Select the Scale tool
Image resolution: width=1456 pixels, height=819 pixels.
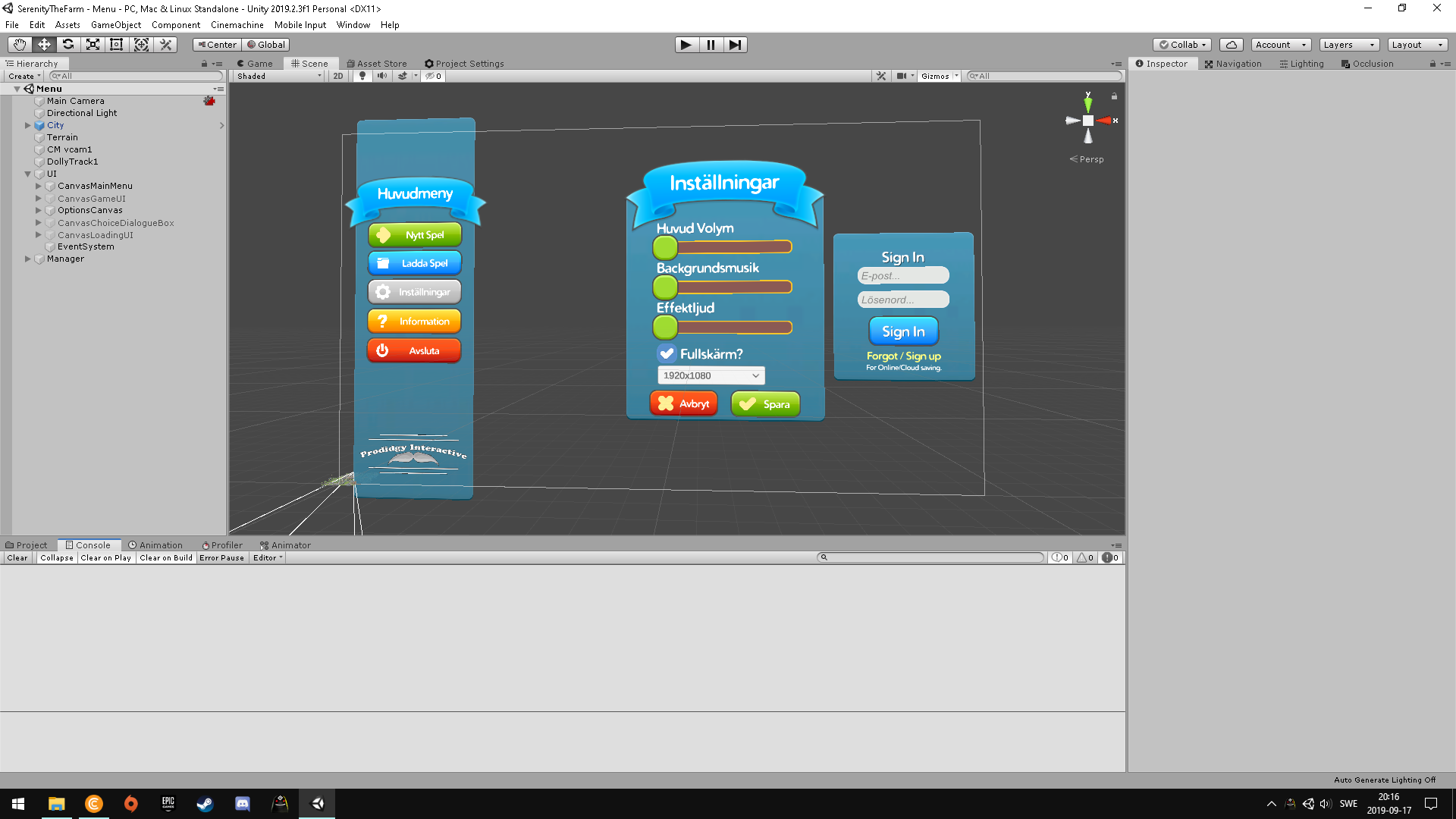(93, 45)
